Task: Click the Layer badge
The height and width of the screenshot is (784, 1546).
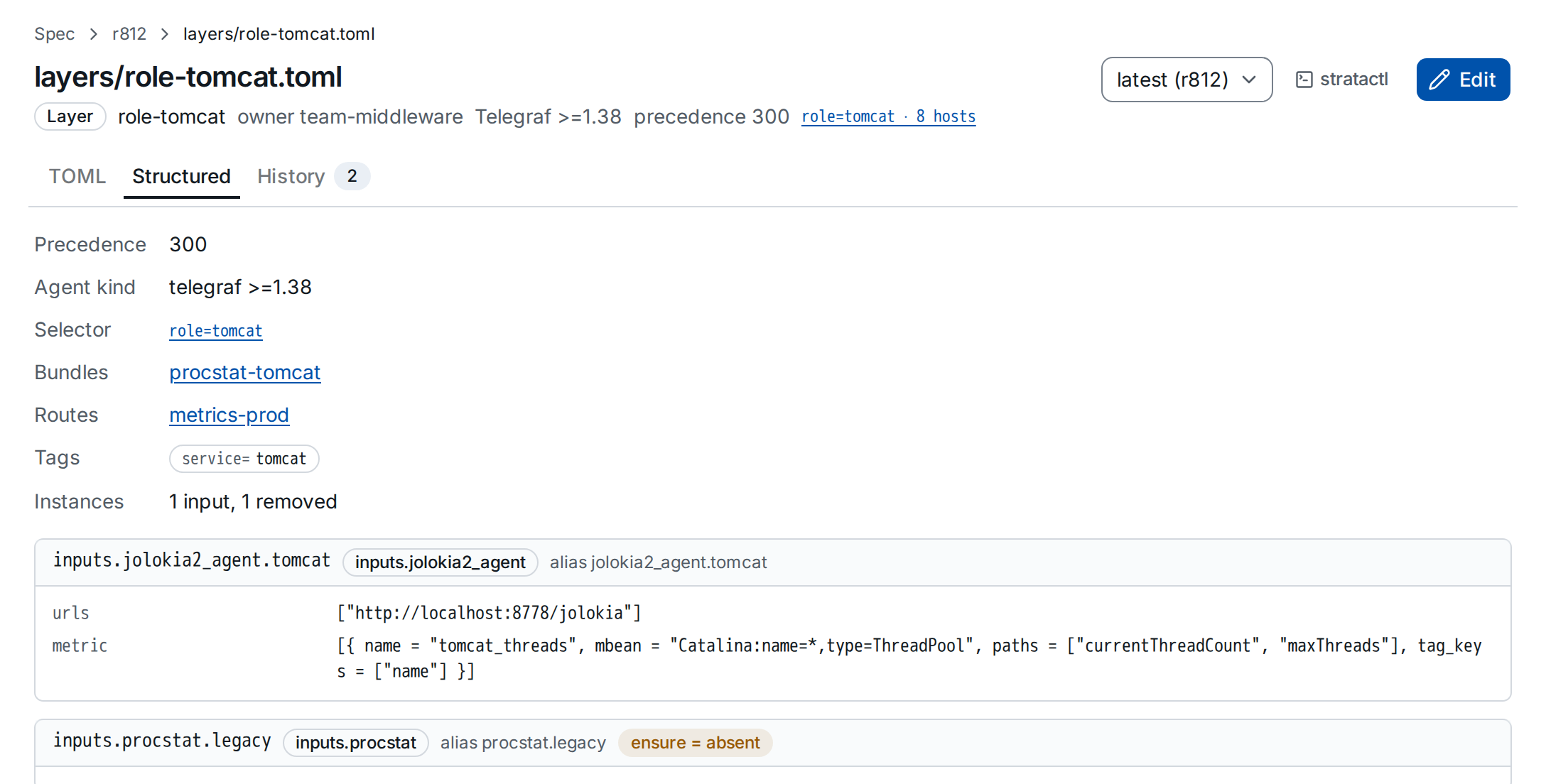Action: (x=70, y=116)
